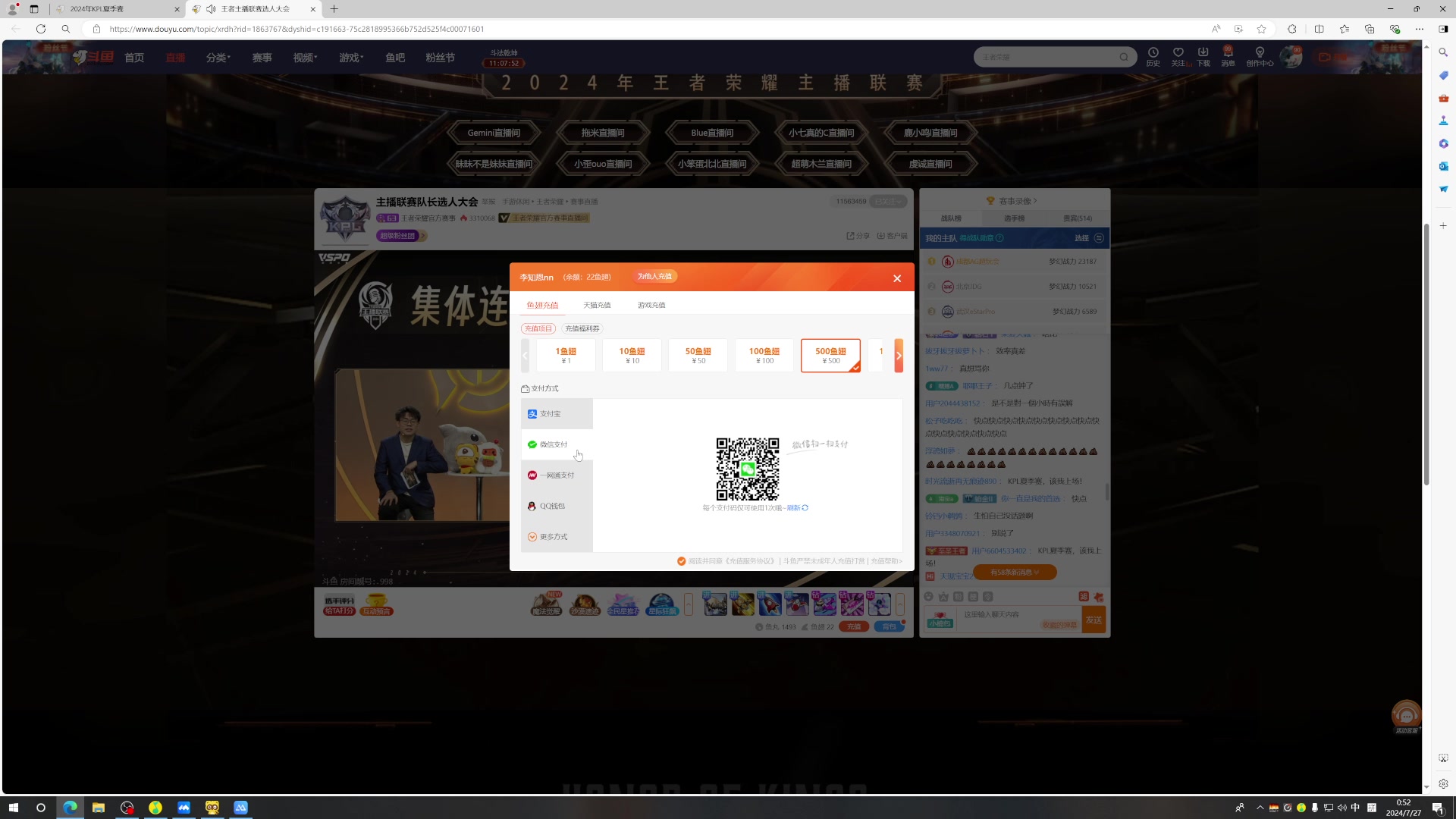The height and width of the screenshot is (819, 1456).
Task: Click 选择 team switch icon
Action: click(x=1099, y=238)
